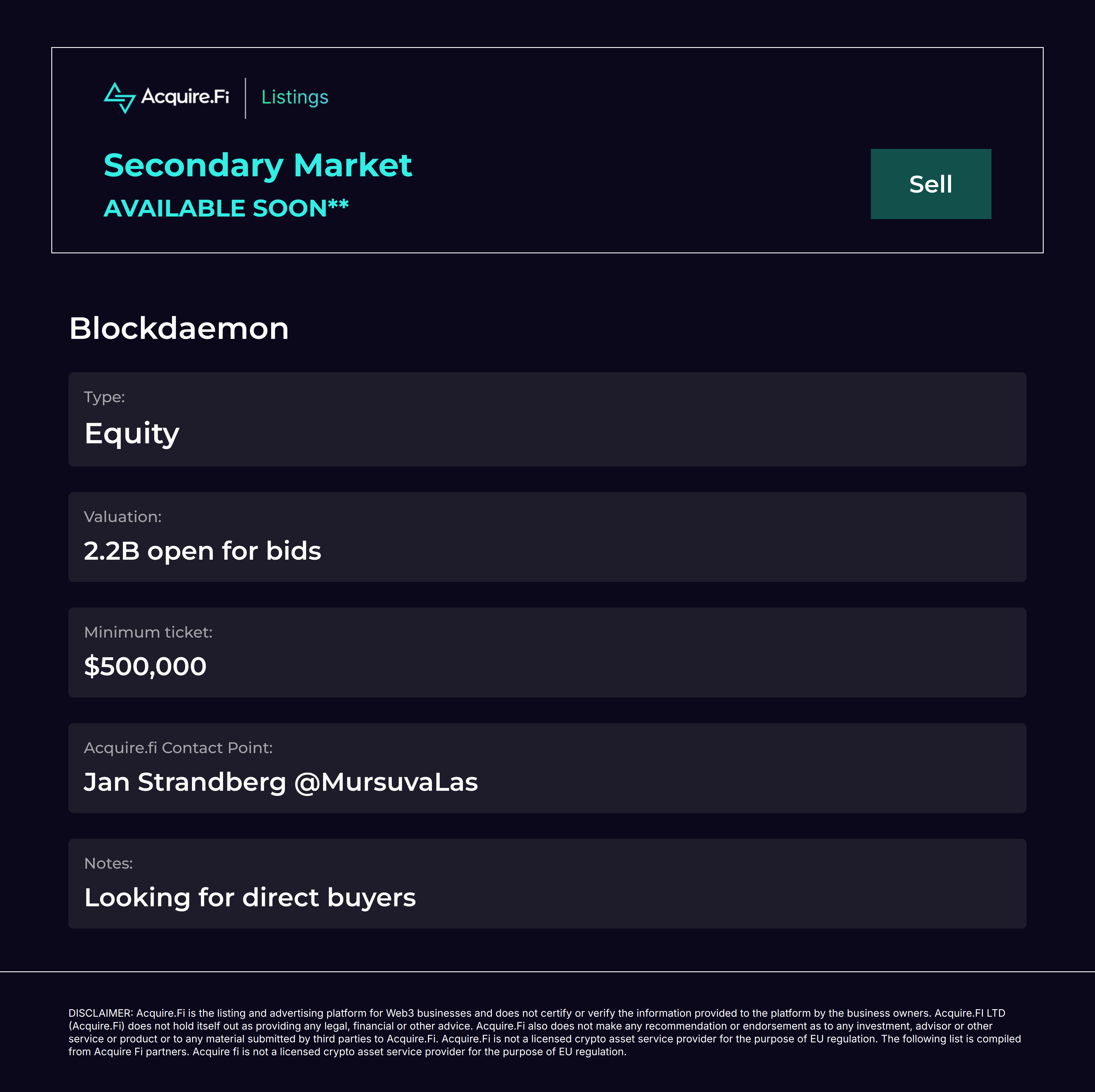This screenshot has height=1092, width=1095.
Task: Click the DISCLAIMER paragraph text
Action: click(x=544, y=1032)
